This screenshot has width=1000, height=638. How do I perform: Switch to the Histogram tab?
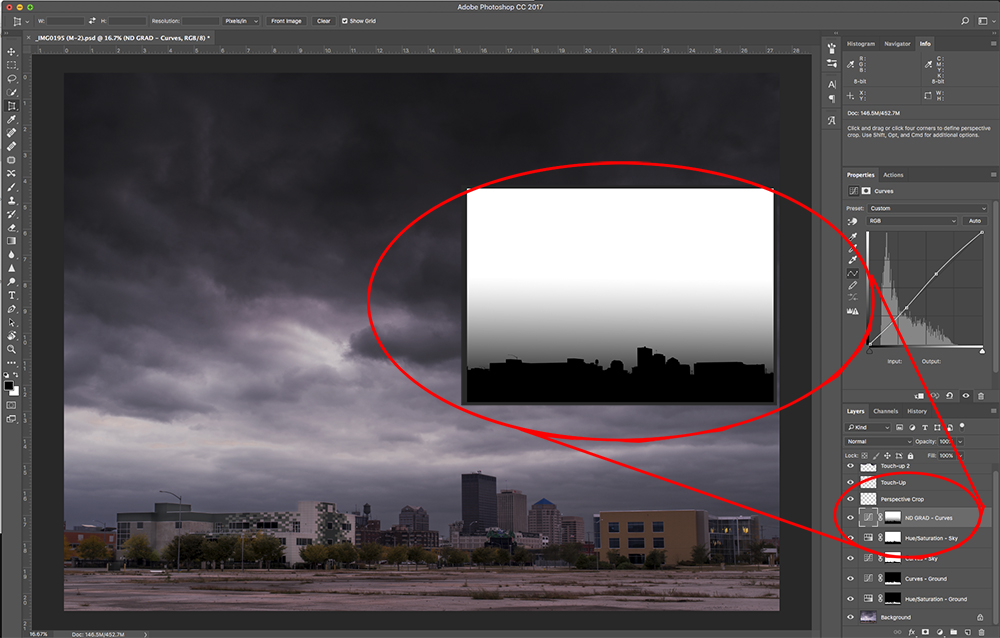[x=861, y=44]
